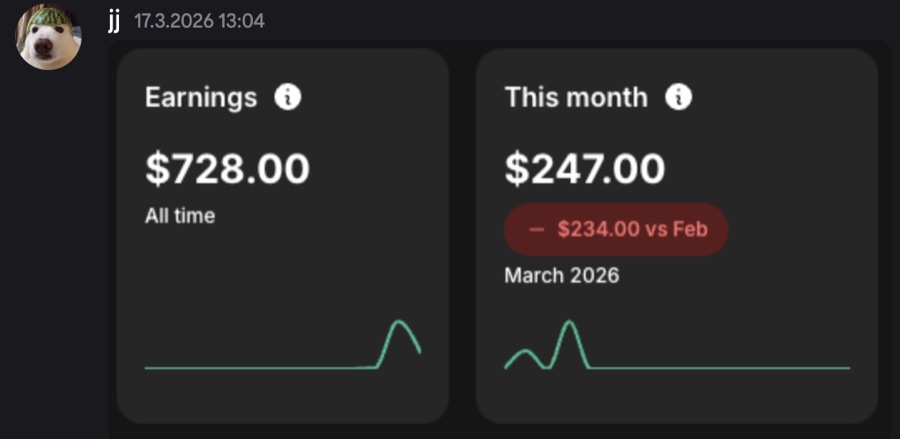
Task: Select the $728.00 all-time earnings amount
Action: point(227,169)
